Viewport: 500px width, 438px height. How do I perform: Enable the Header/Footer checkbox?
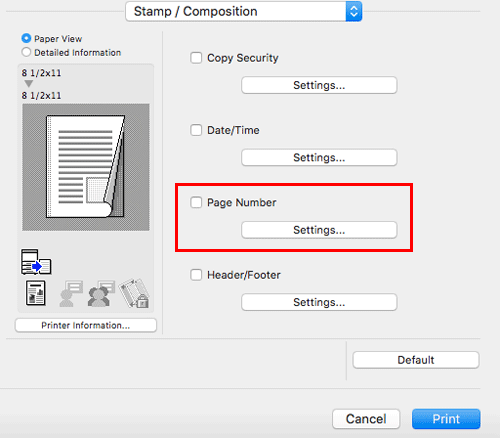(x=196, y=275)
